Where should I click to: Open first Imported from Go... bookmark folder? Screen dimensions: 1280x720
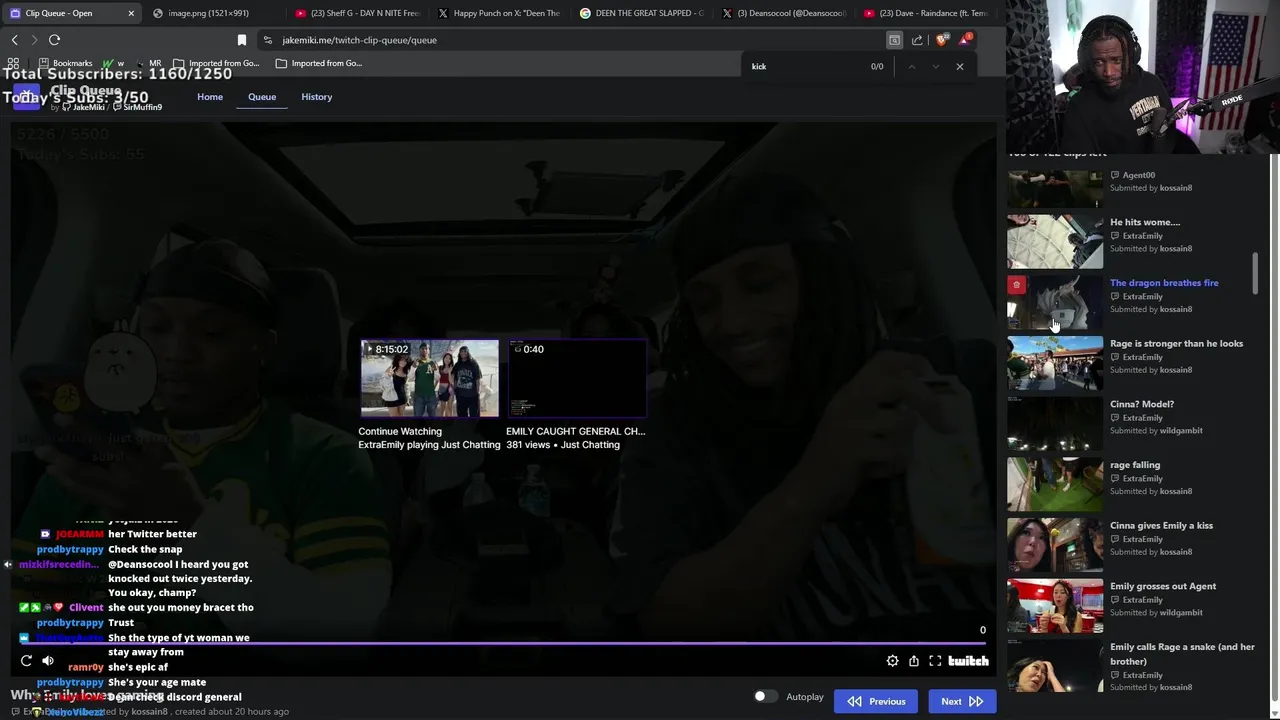214,63
